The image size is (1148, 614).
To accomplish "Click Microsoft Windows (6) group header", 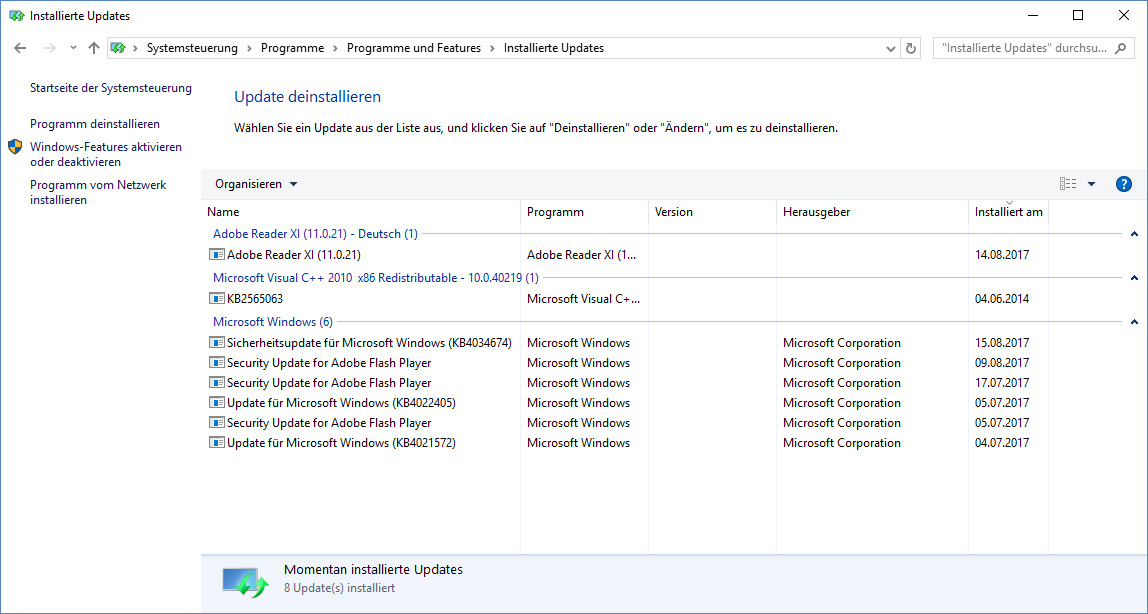I will tap(272, 322).
